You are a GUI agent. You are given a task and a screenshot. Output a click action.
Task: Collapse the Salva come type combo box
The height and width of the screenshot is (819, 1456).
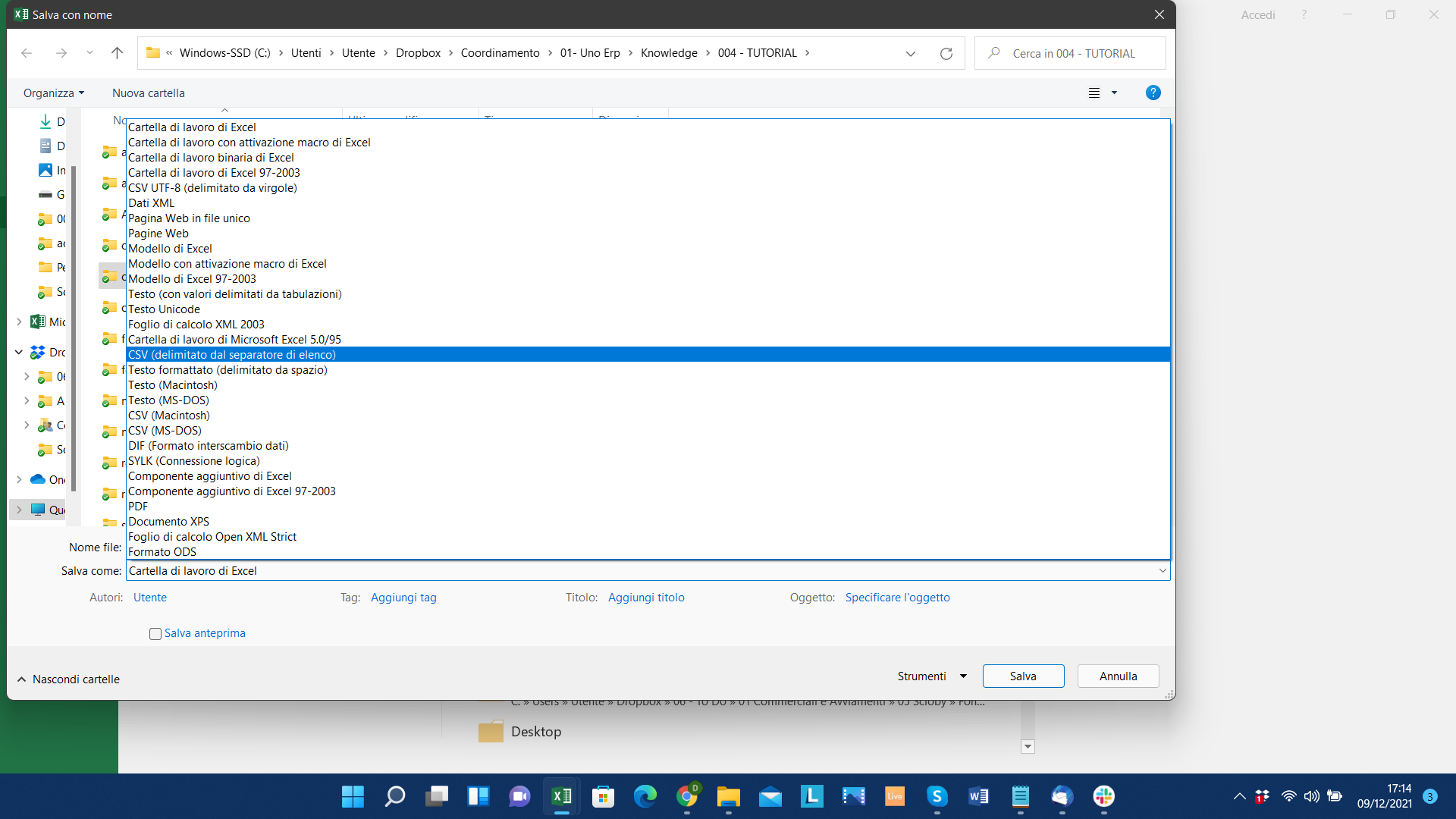(x=1162, y=571)
